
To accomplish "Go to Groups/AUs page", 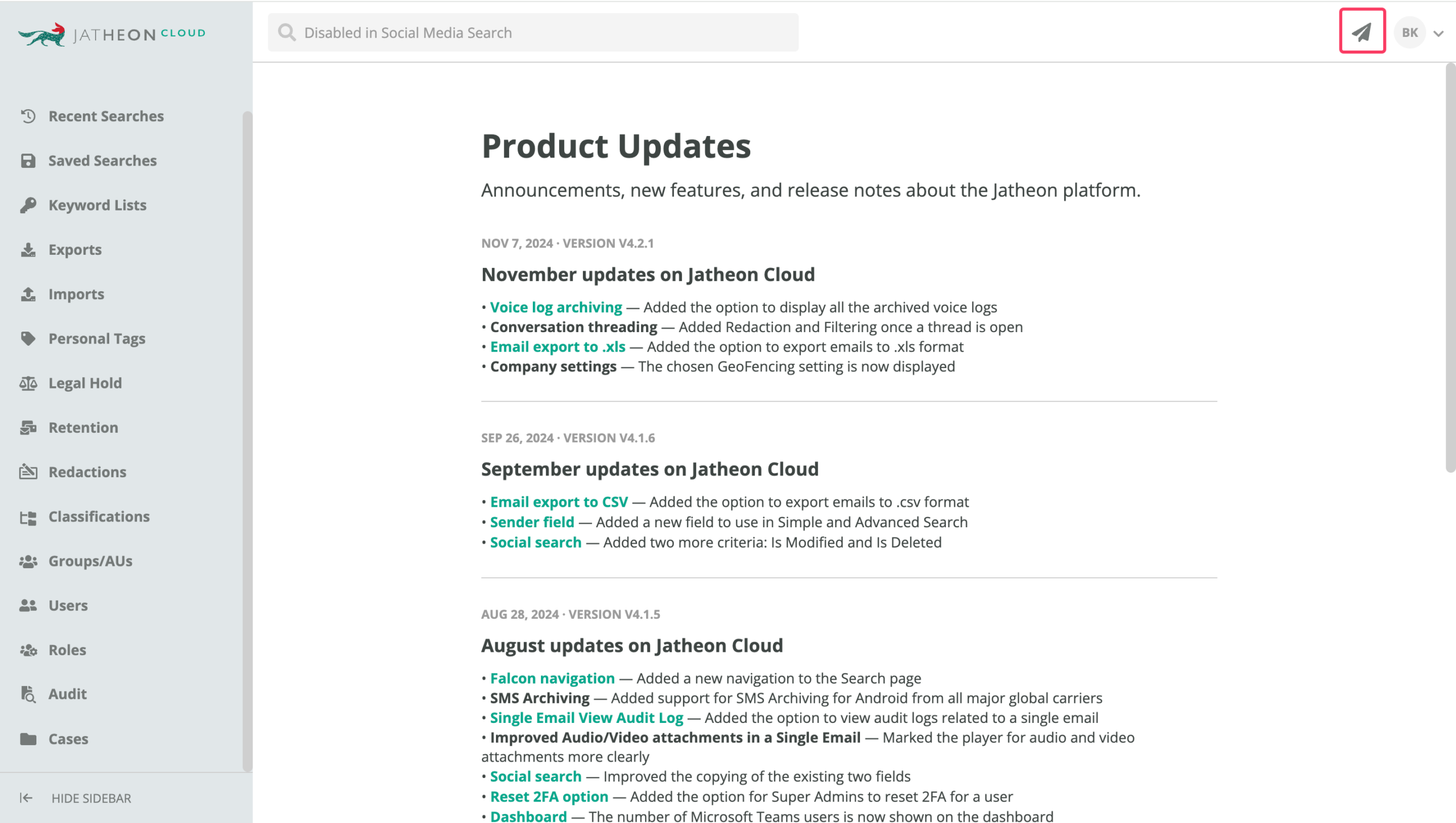I will pos(90,561).
